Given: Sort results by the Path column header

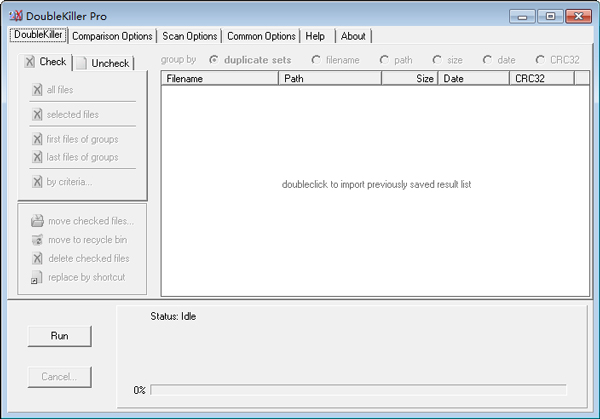Looking at the screenshot, I should 330,78.
